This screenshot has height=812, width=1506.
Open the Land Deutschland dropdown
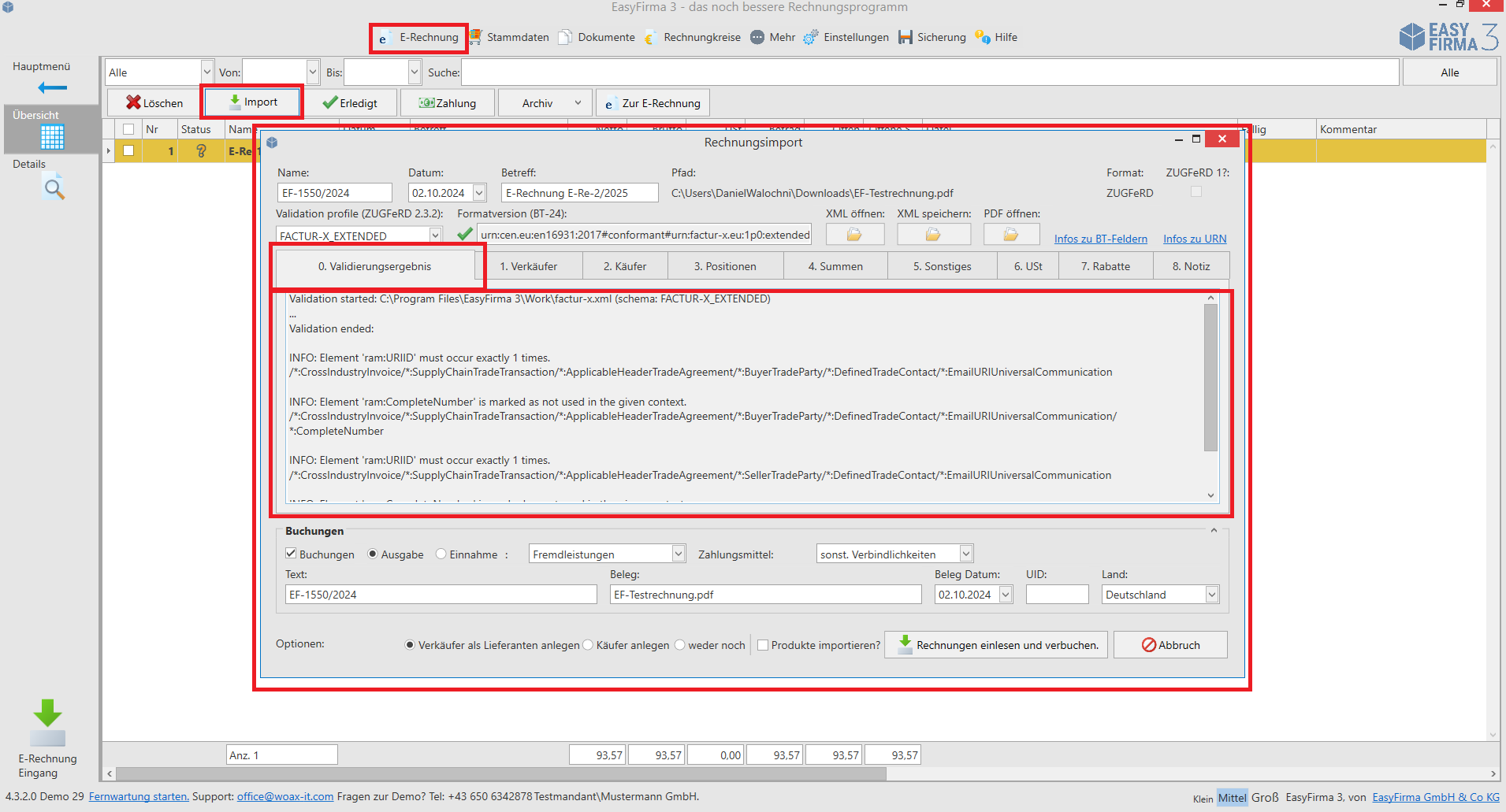point(1211,595)
